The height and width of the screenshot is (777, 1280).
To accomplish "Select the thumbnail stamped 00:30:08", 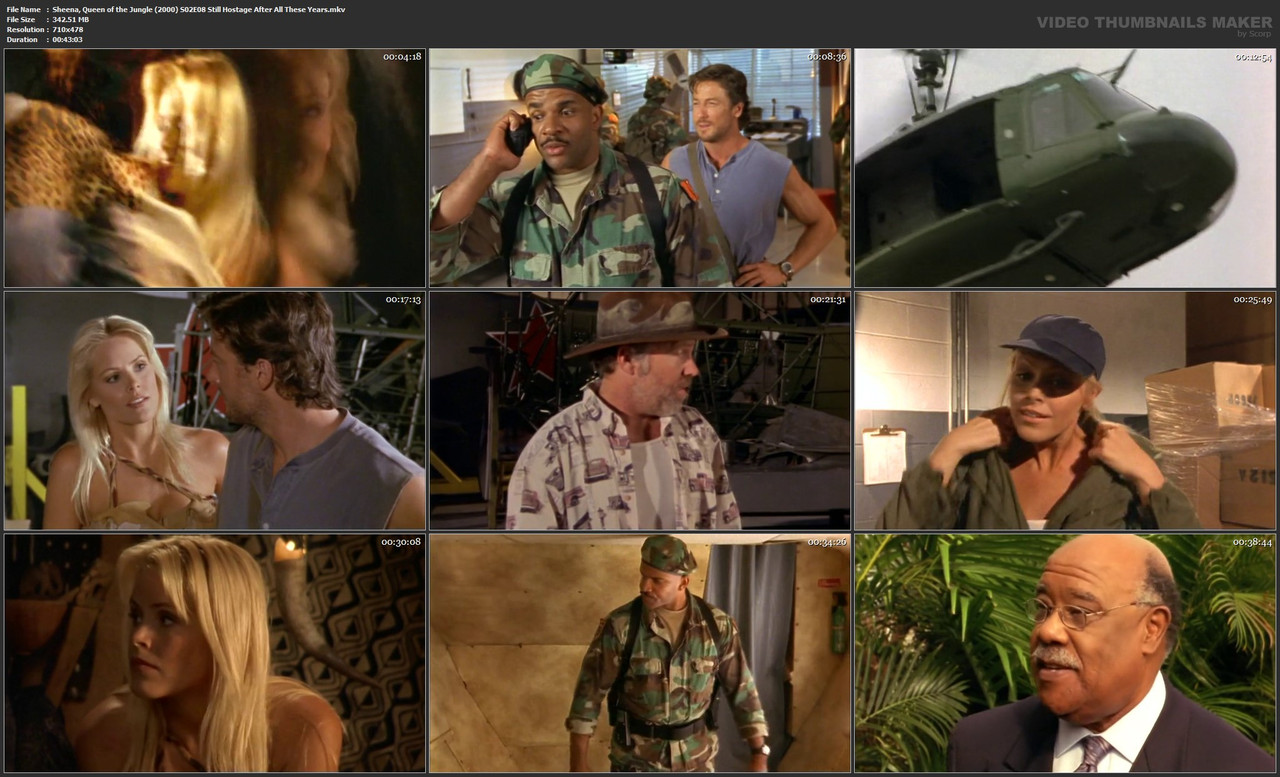I will pyautogui.click(x=215, y=653).
